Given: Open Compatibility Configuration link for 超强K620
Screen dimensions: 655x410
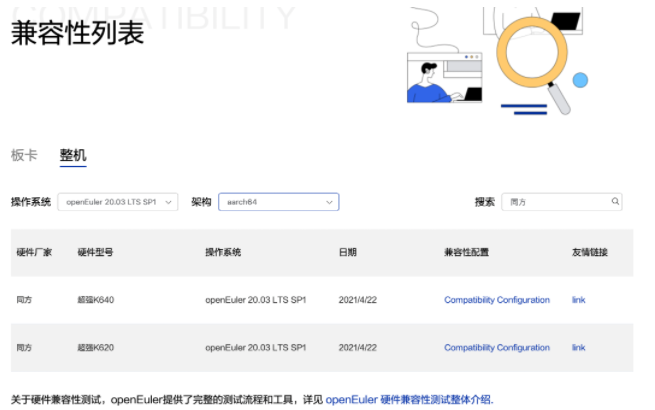Looking at the screenshot, I should (497, 347).
